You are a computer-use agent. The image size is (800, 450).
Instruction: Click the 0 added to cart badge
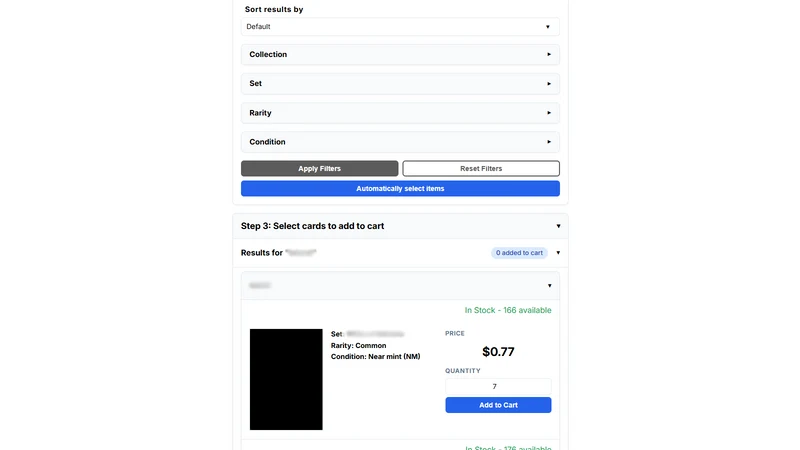click(519, 253)
